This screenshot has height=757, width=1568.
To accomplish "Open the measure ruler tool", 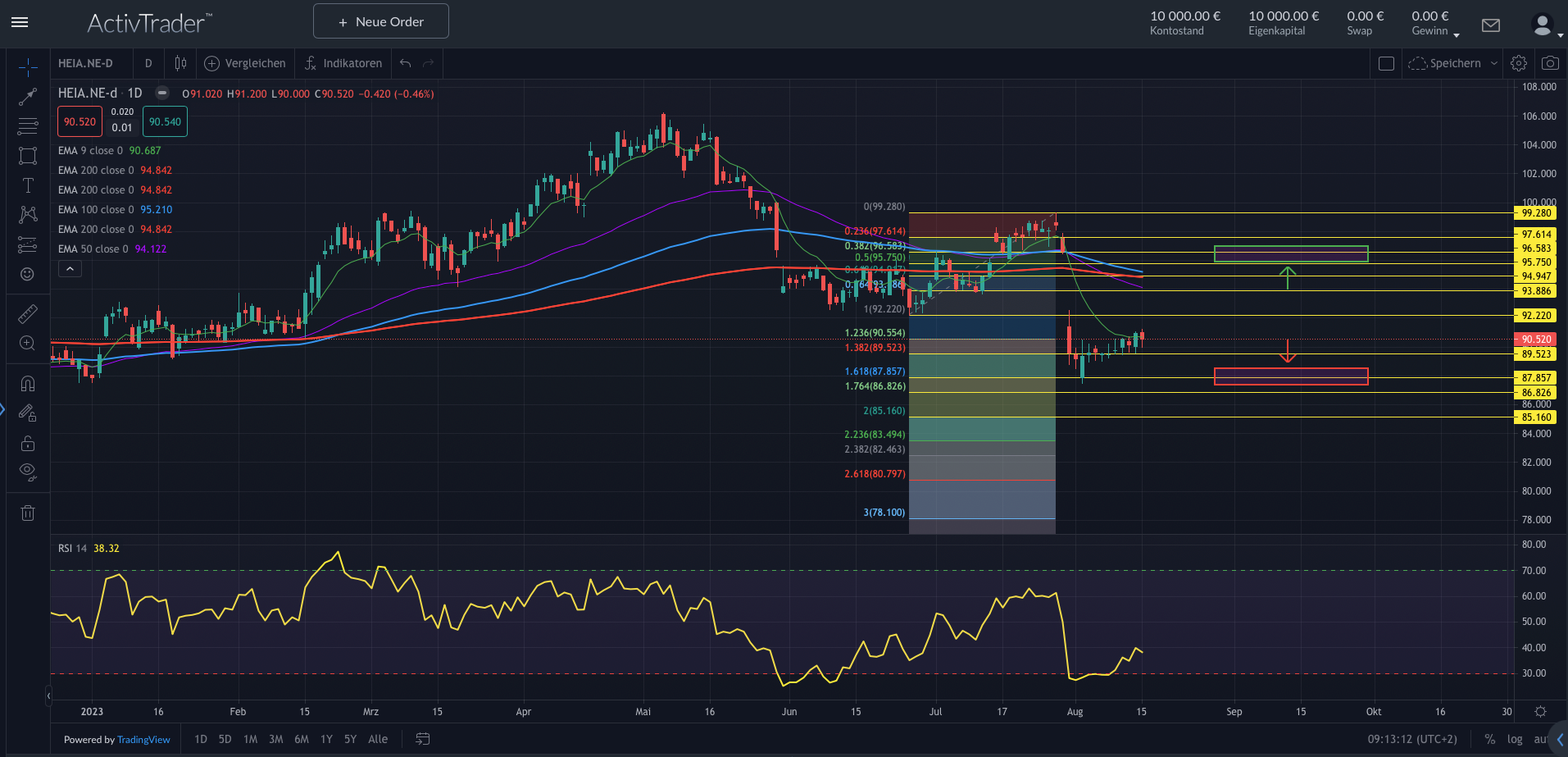I will coord(28,313).
